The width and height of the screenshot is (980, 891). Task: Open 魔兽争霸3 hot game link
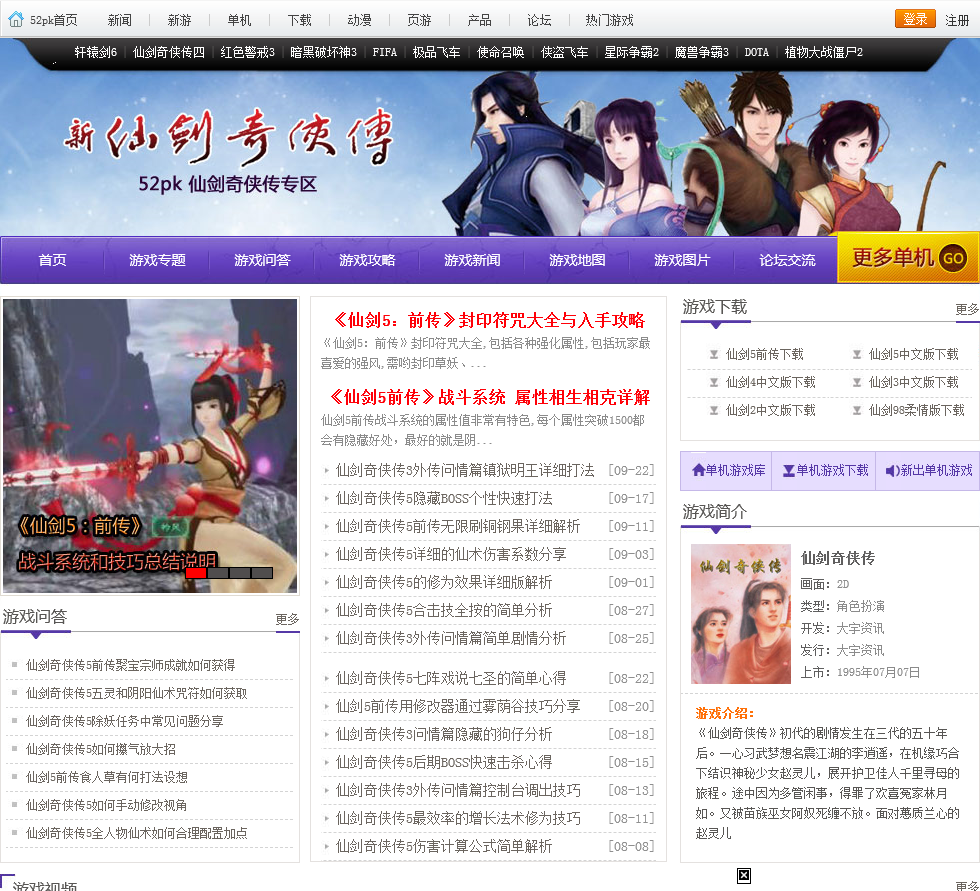(x=701, y=52)
